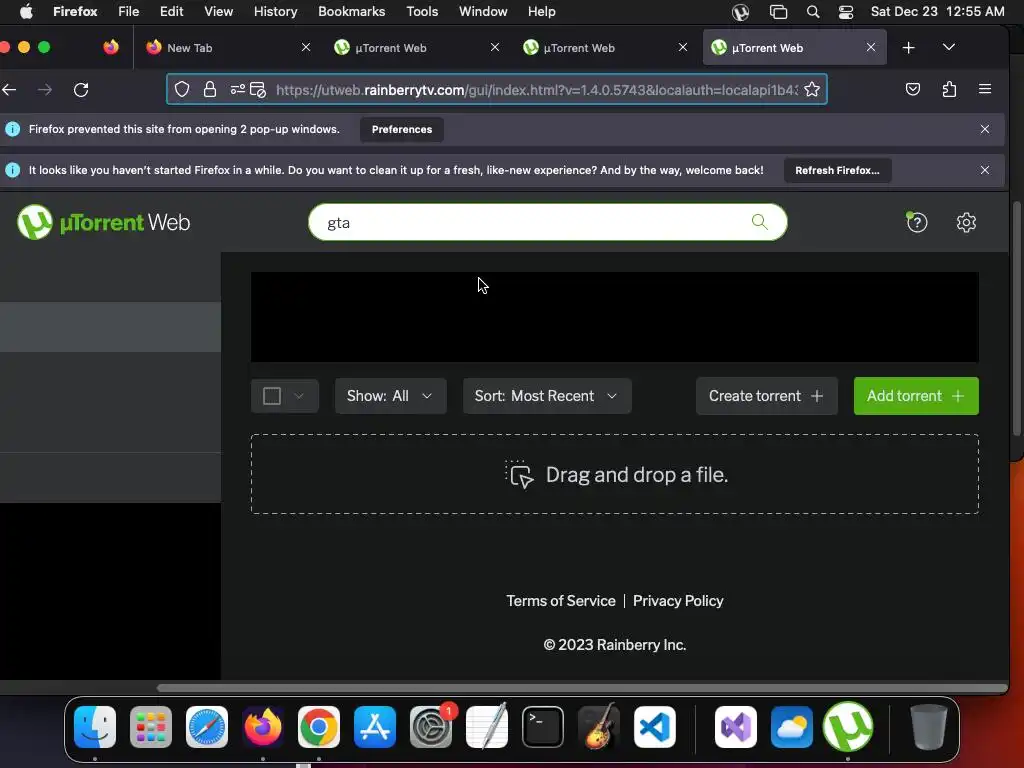Click the permissions icon in the address bar

[x=238, y=89]
